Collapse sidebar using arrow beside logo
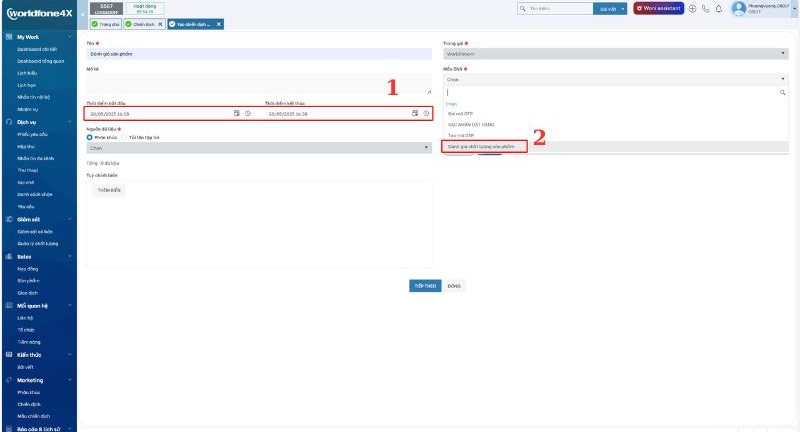This screenshot has width=800, height=432. pos(81,14)
